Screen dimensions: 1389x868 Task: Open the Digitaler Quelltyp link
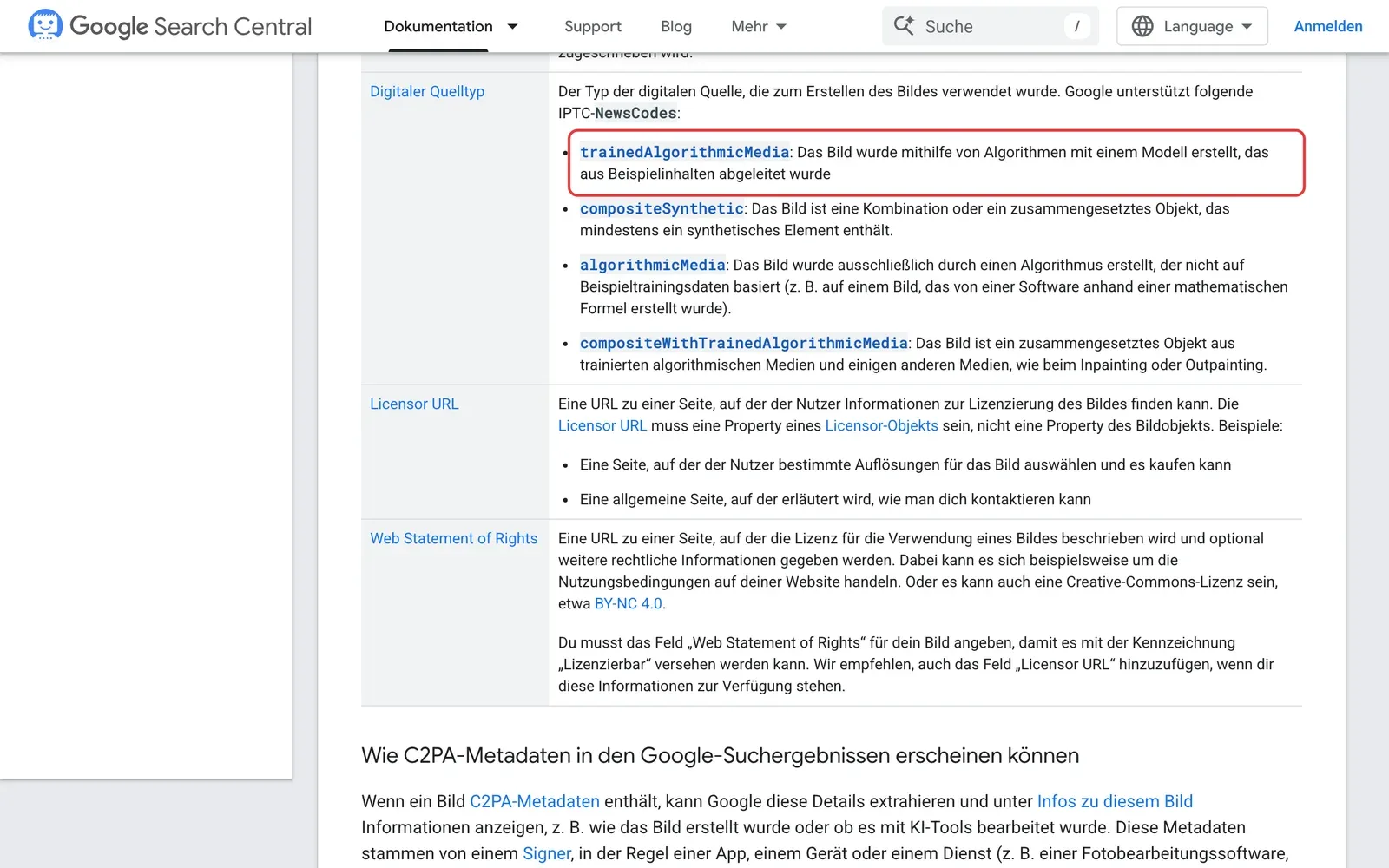click(427, 91)
